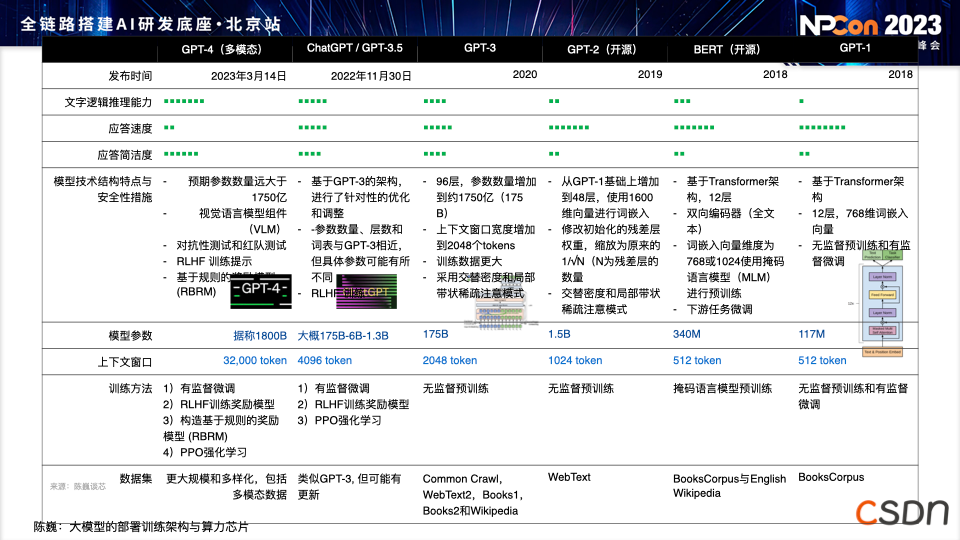
Task: Click the CSDN logo
Action: [x=900, y=511]
